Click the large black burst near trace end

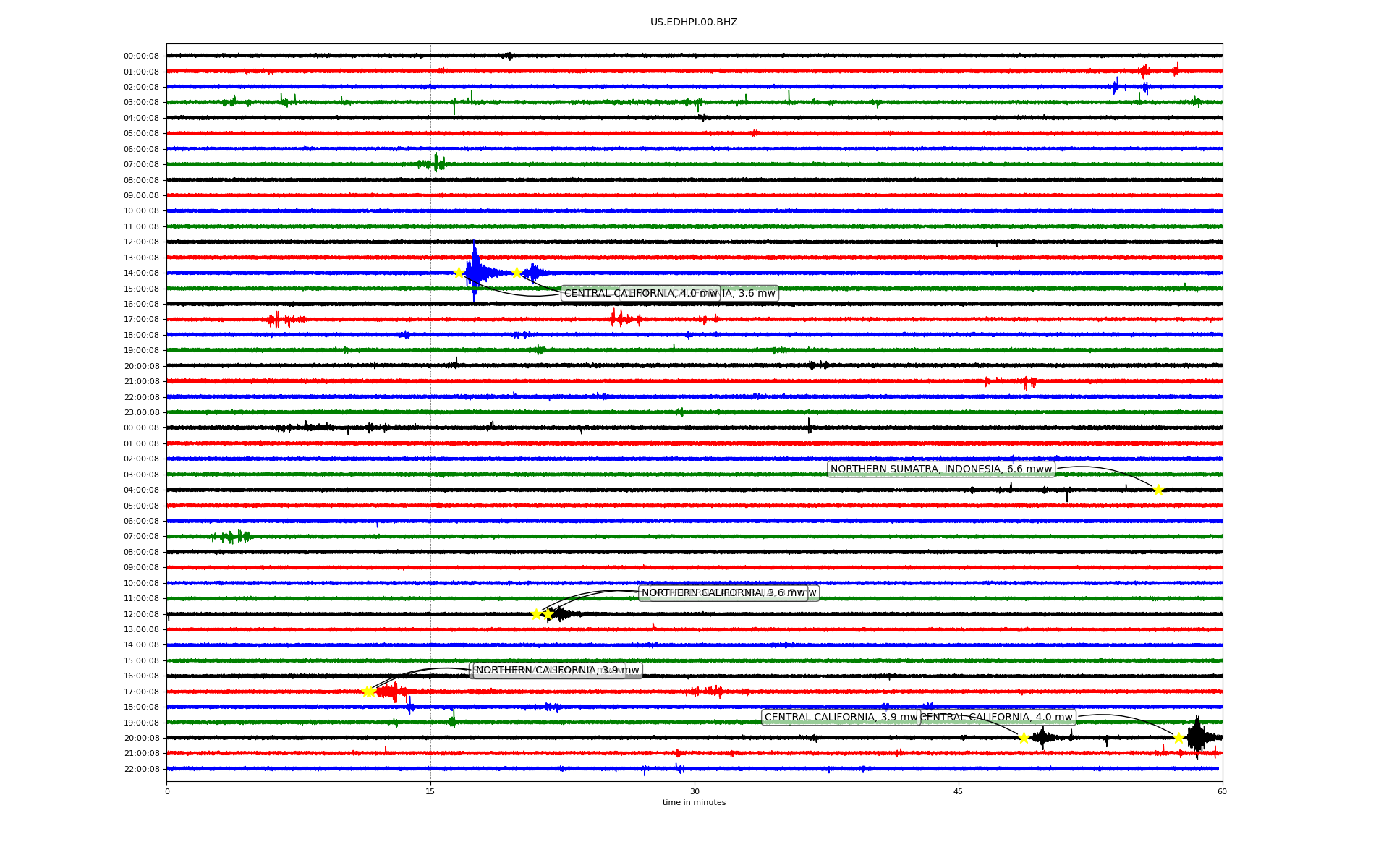click(1197, 737)
